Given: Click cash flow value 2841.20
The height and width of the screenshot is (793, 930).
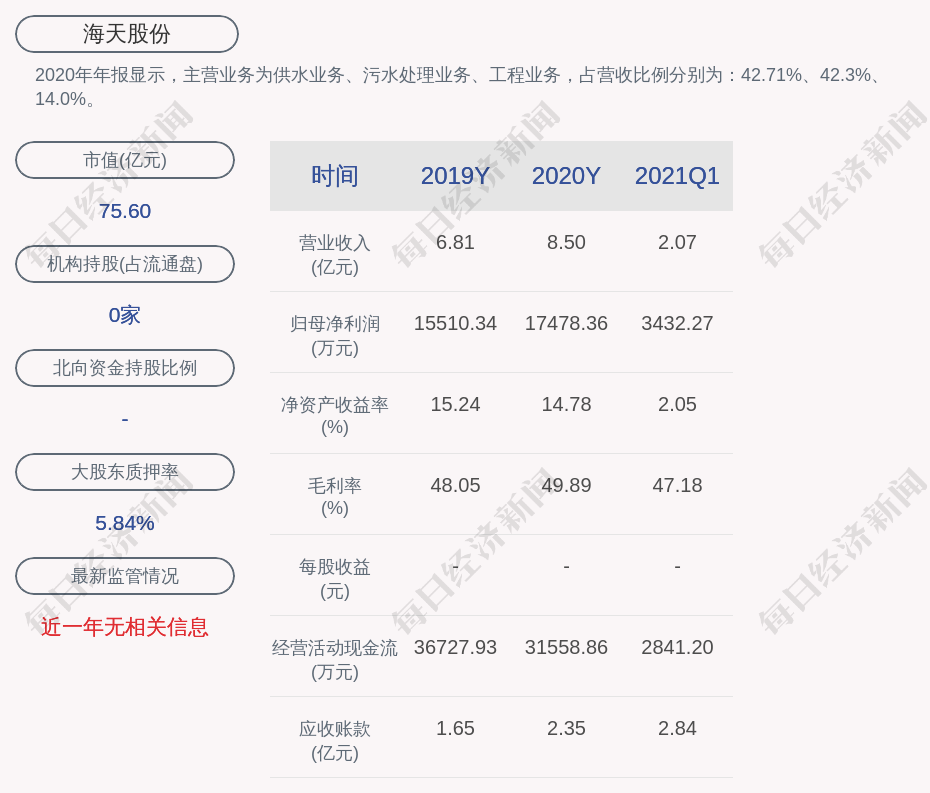Looking at the screenshot, I should coord(677,647).
